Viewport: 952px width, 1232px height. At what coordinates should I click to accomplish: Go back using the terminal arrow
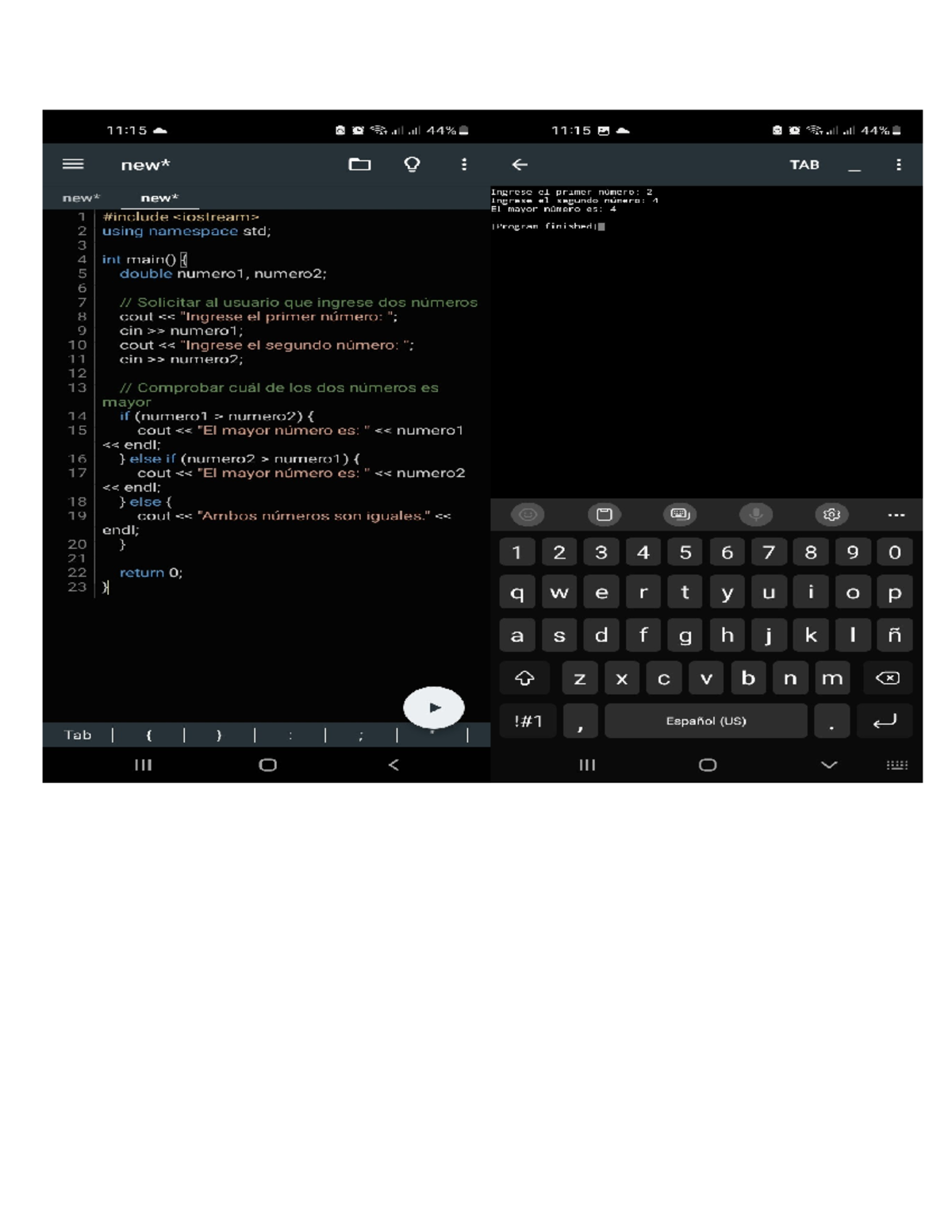[520, 164]
